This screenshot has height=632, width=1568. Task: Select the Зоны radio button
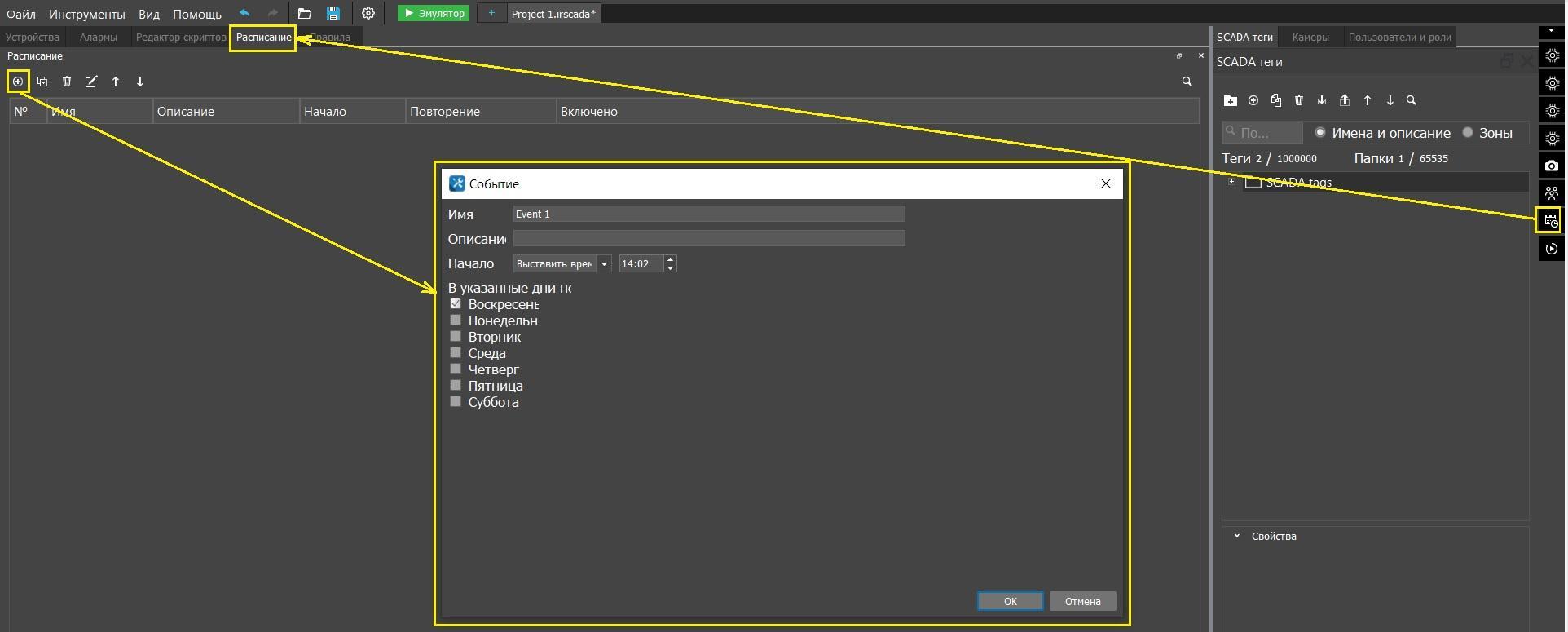(1468, 132)
